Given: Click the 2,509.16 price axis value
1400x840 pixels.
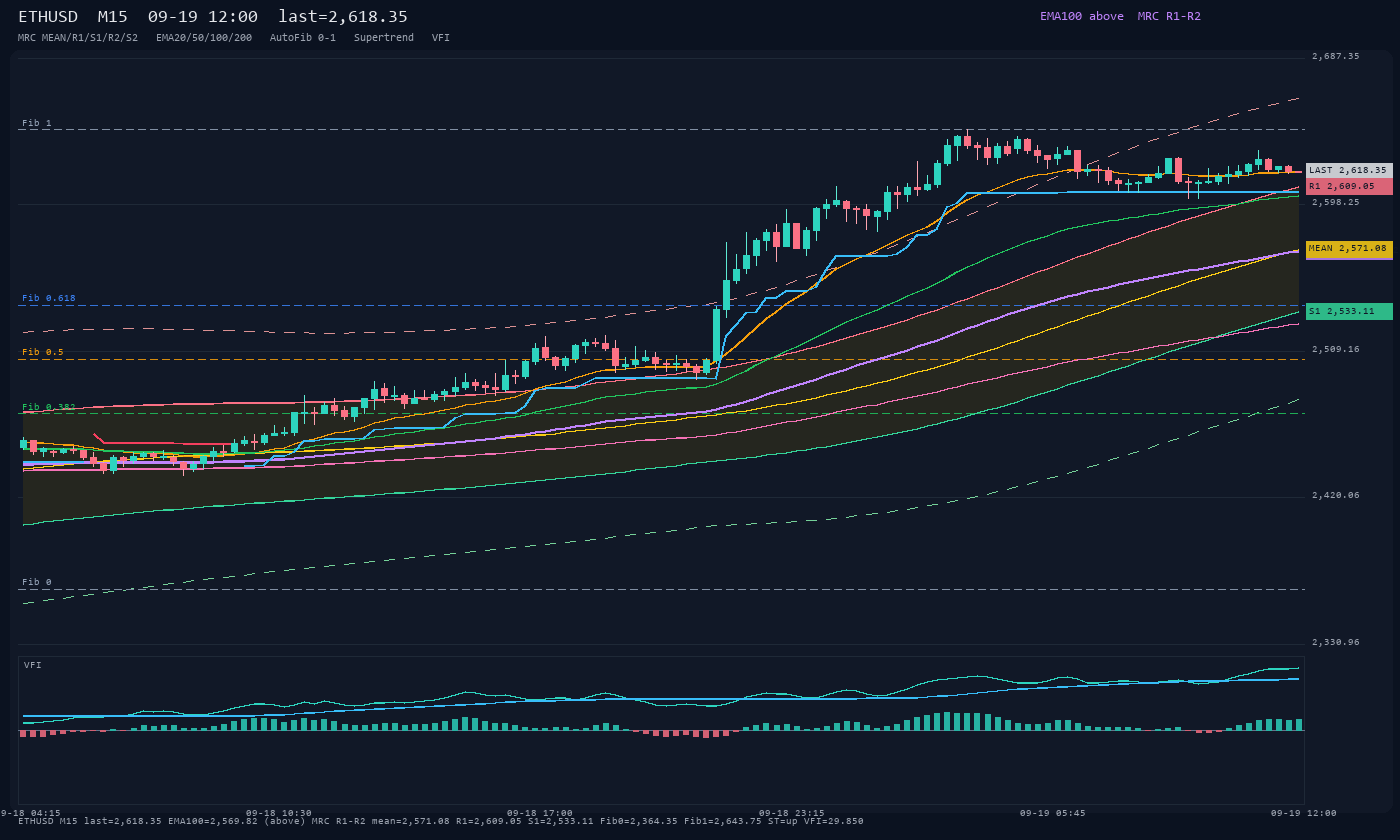Looking at the screenshot, I should pos(1336,349).
